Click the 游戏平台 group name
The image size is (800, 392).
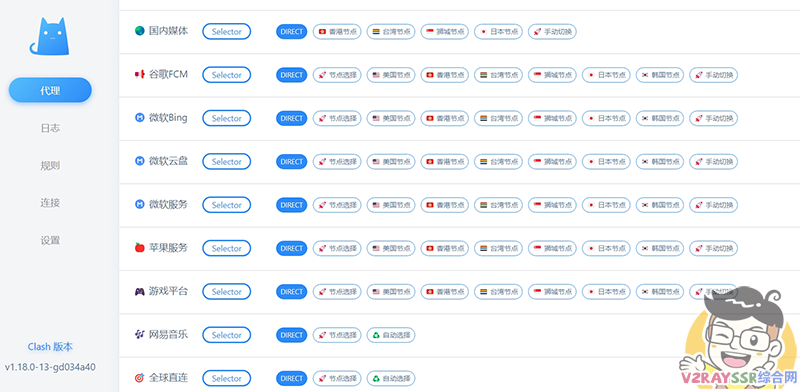click(168, 291)
